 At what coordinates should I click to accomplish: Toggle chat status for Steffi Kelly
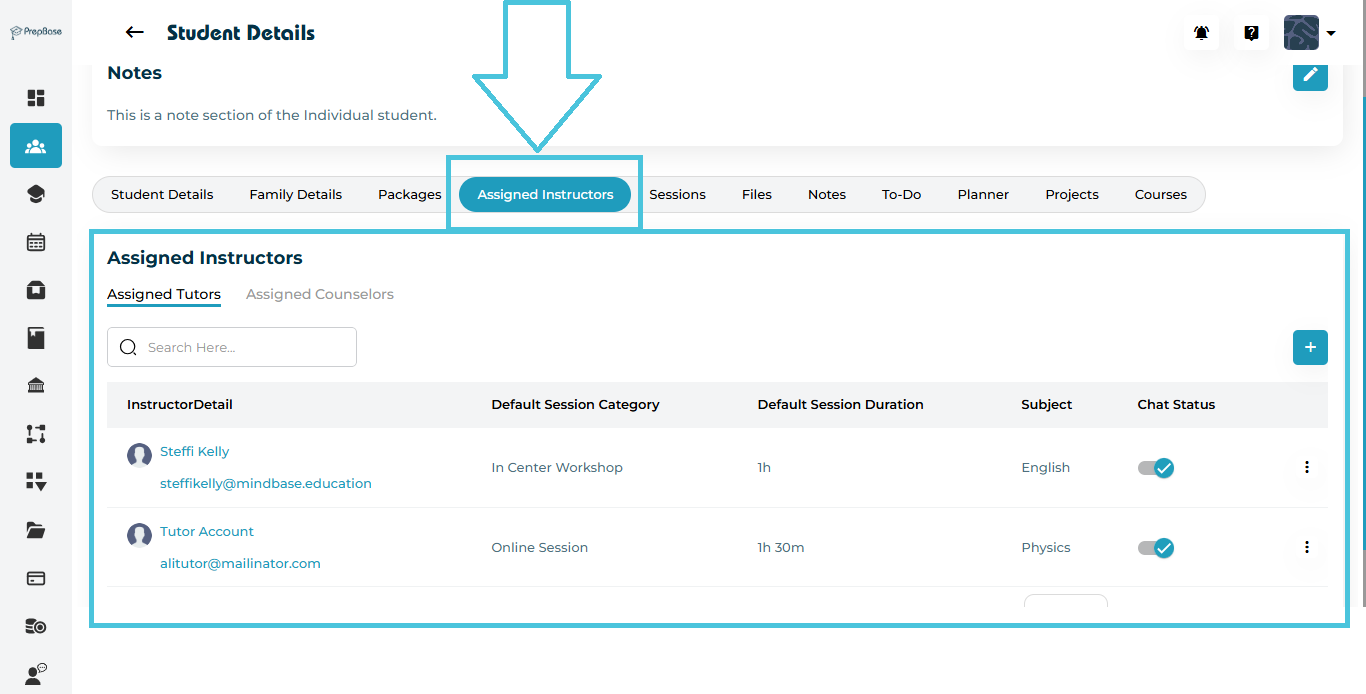pos(1156,468)
